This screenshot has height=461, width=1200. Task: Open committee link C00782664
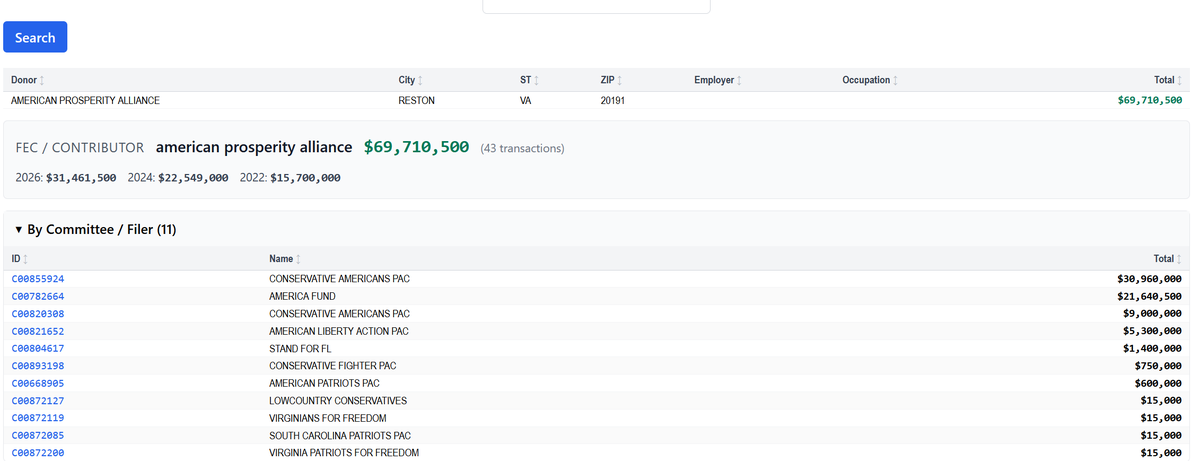pos(38,296)
